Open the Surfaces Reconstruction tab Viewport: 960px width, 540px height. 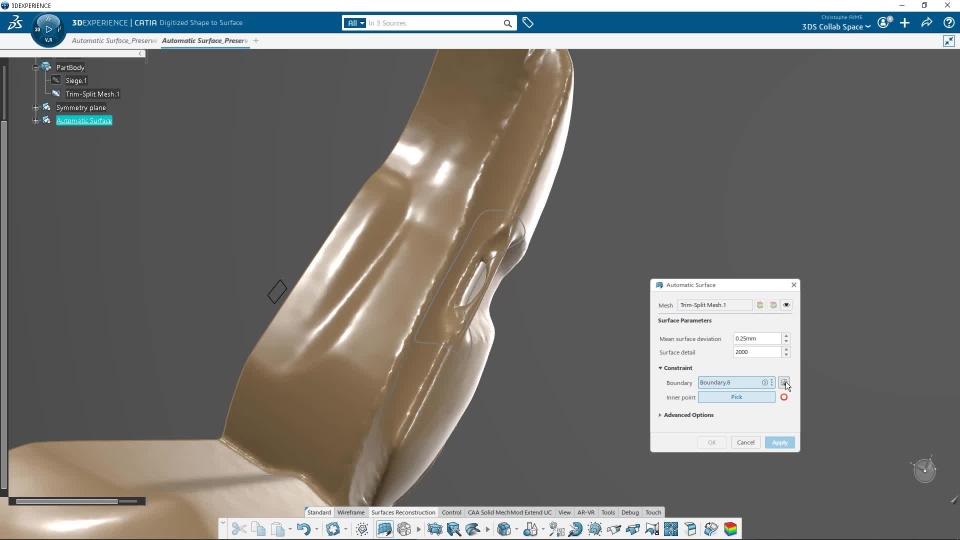(403, 512)
